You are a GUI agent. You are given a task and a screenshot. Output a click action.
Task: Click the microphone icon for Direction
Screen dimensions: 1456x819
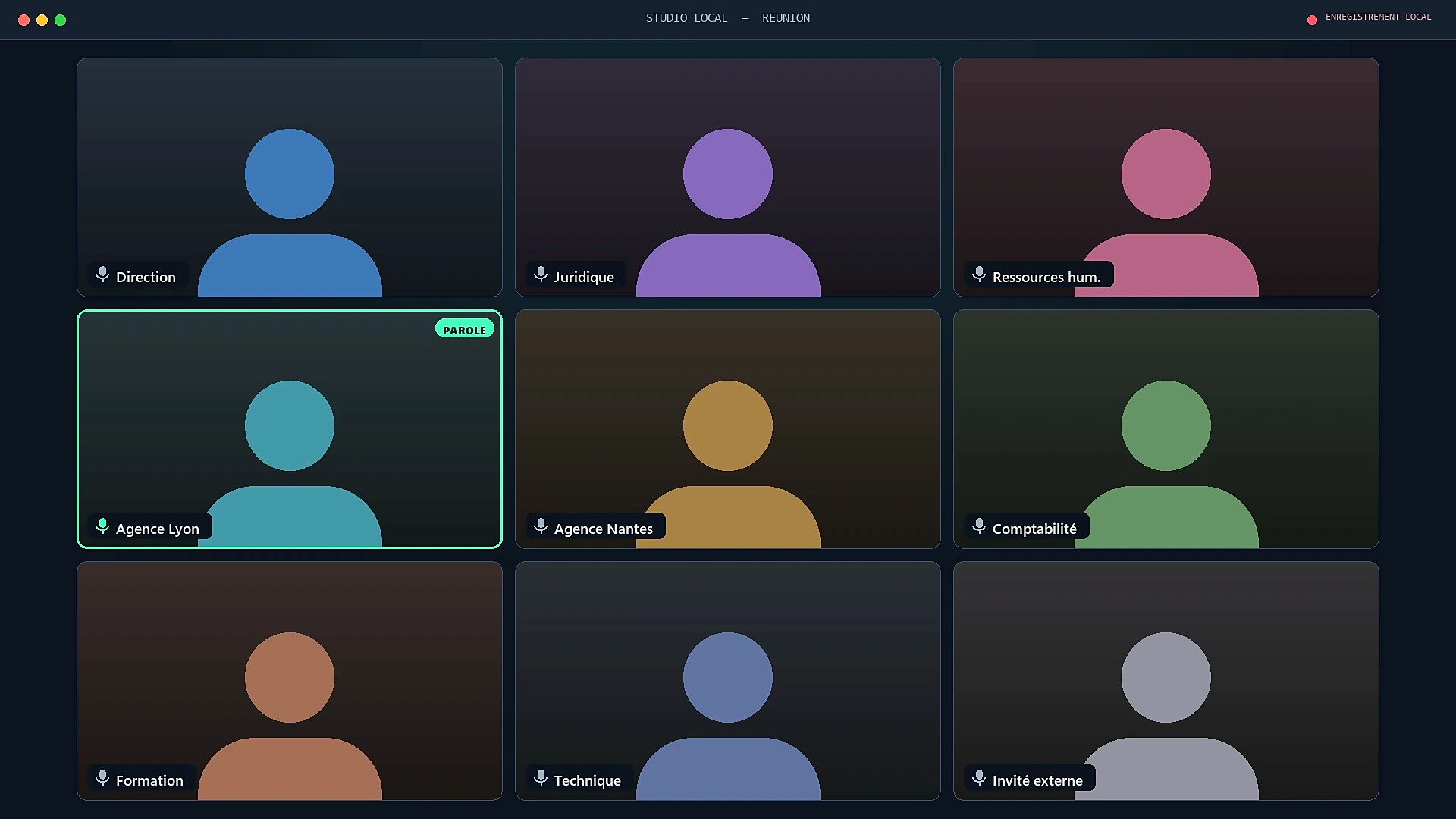click(102, 275)
